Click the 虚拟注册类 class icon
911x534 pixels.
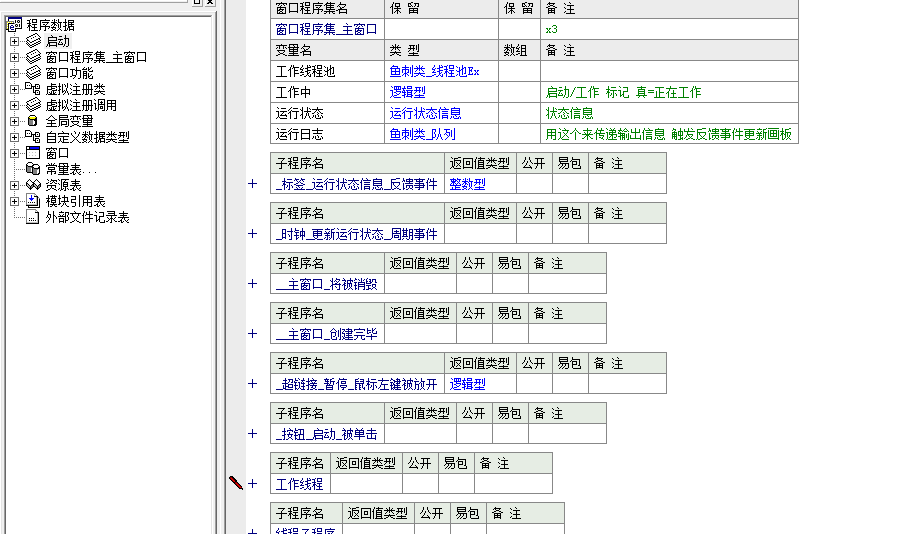(x=33, y=89)
